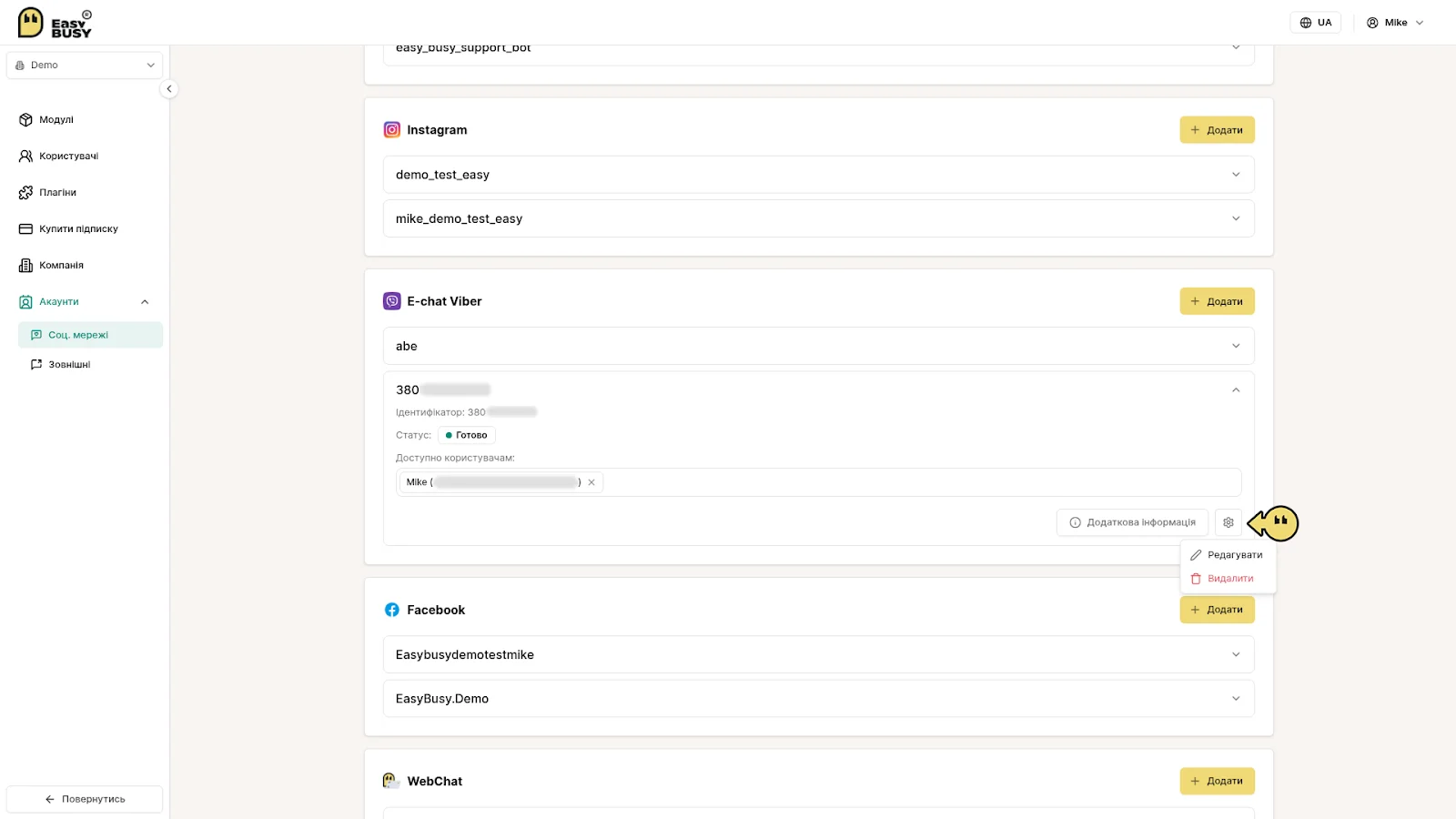Click the user access input field
Viewport: 1456px width, 819px height.
pos(921,482)
